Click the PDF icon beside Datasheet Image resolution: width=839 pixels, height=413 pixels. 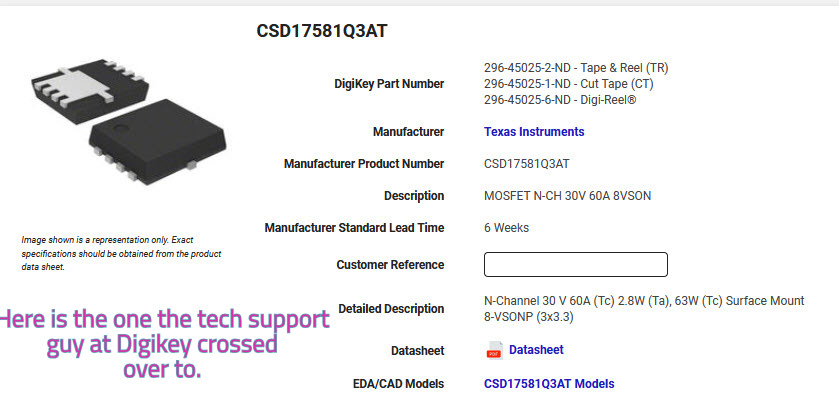point(494,350)
